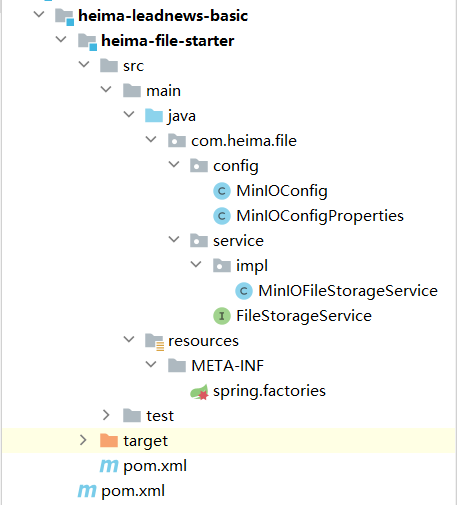This screenshot has height=505, width=457.
Task: Select the src folder name
Action: coord(133,66)
